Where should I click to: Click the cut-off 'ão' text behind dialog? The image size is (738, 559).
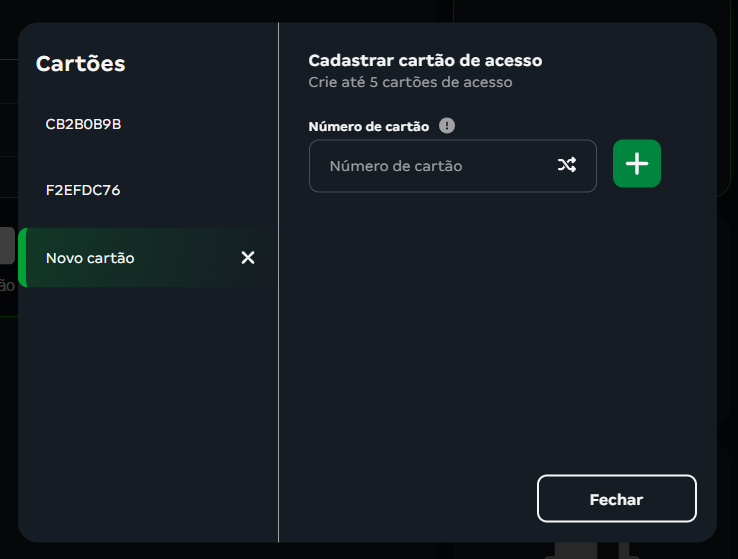tap(7, 286)
